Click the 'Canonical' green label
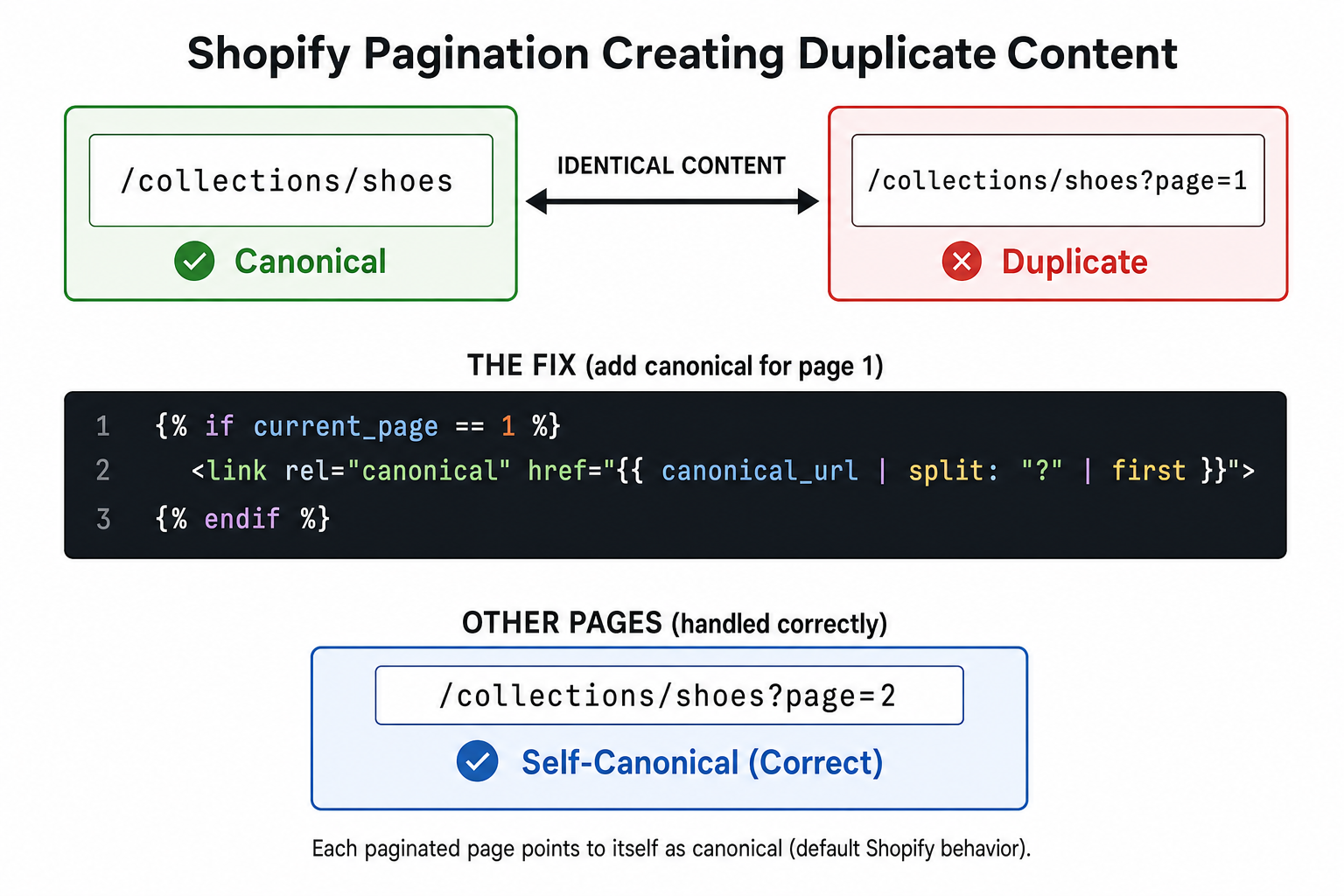This screenshot has width=1344, height=896. coord(311,262)
